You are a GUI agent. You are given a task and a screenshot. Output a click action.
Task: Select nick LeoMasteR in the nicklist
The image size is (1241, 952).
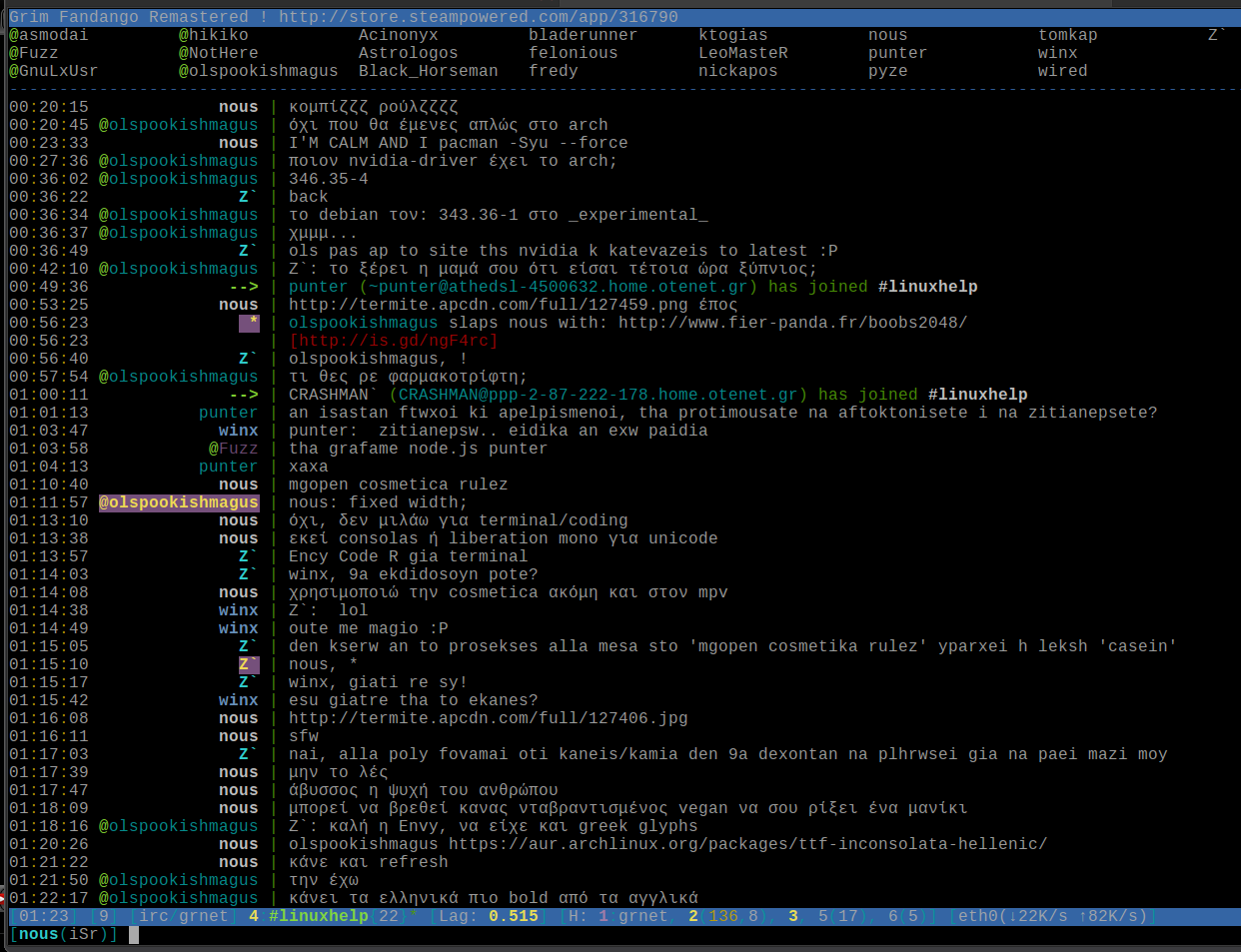[x=743, y=53]
